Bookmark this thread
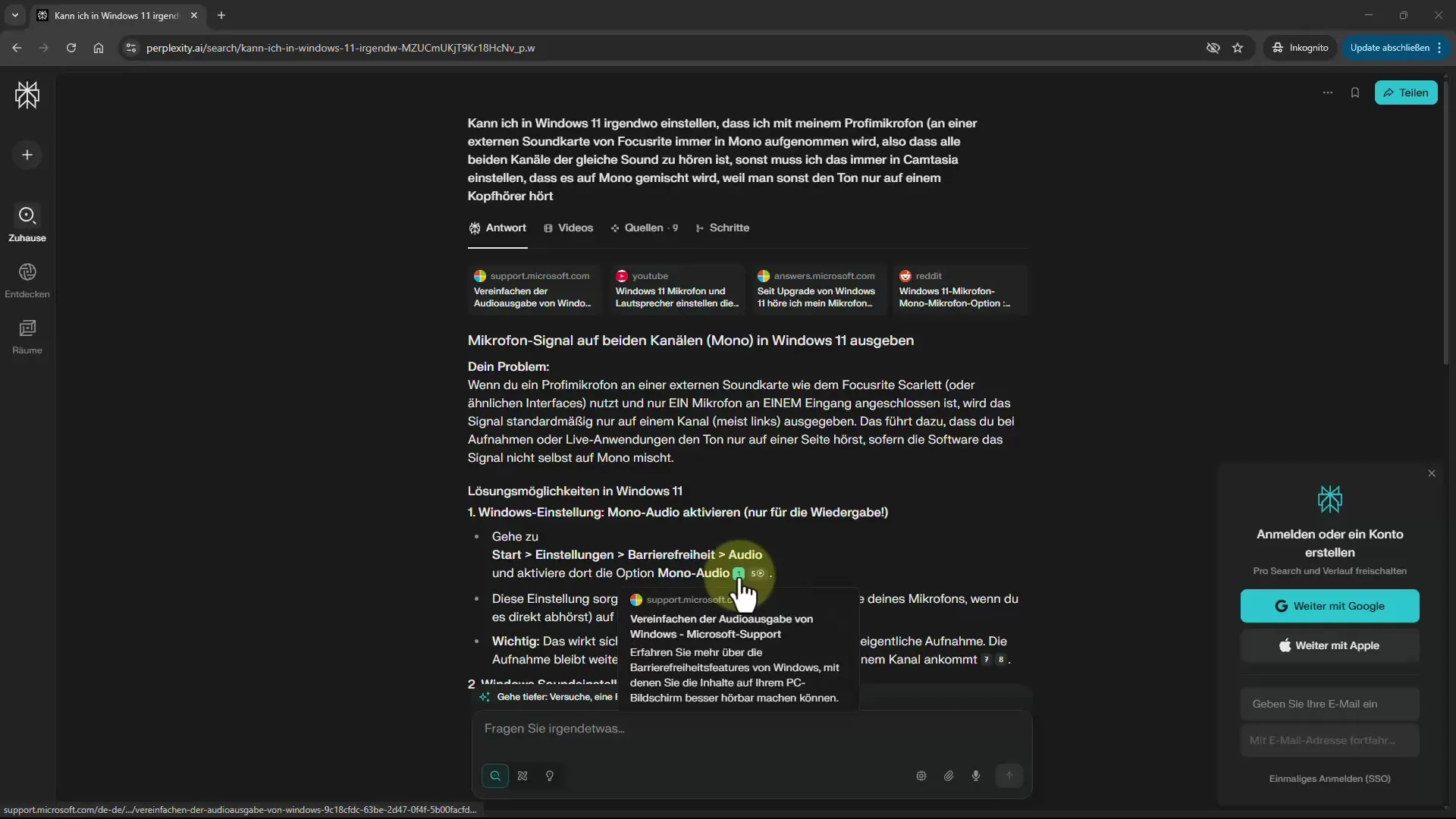 click(1355, 93)
